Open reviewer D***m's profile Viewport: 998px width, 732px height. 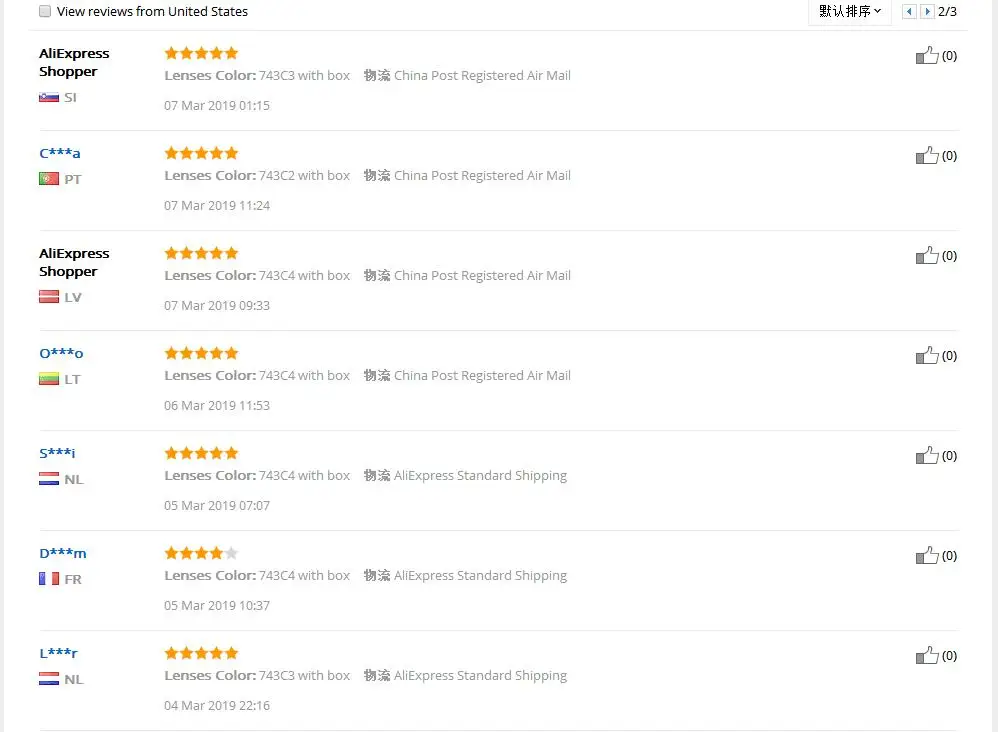(63, 553)
